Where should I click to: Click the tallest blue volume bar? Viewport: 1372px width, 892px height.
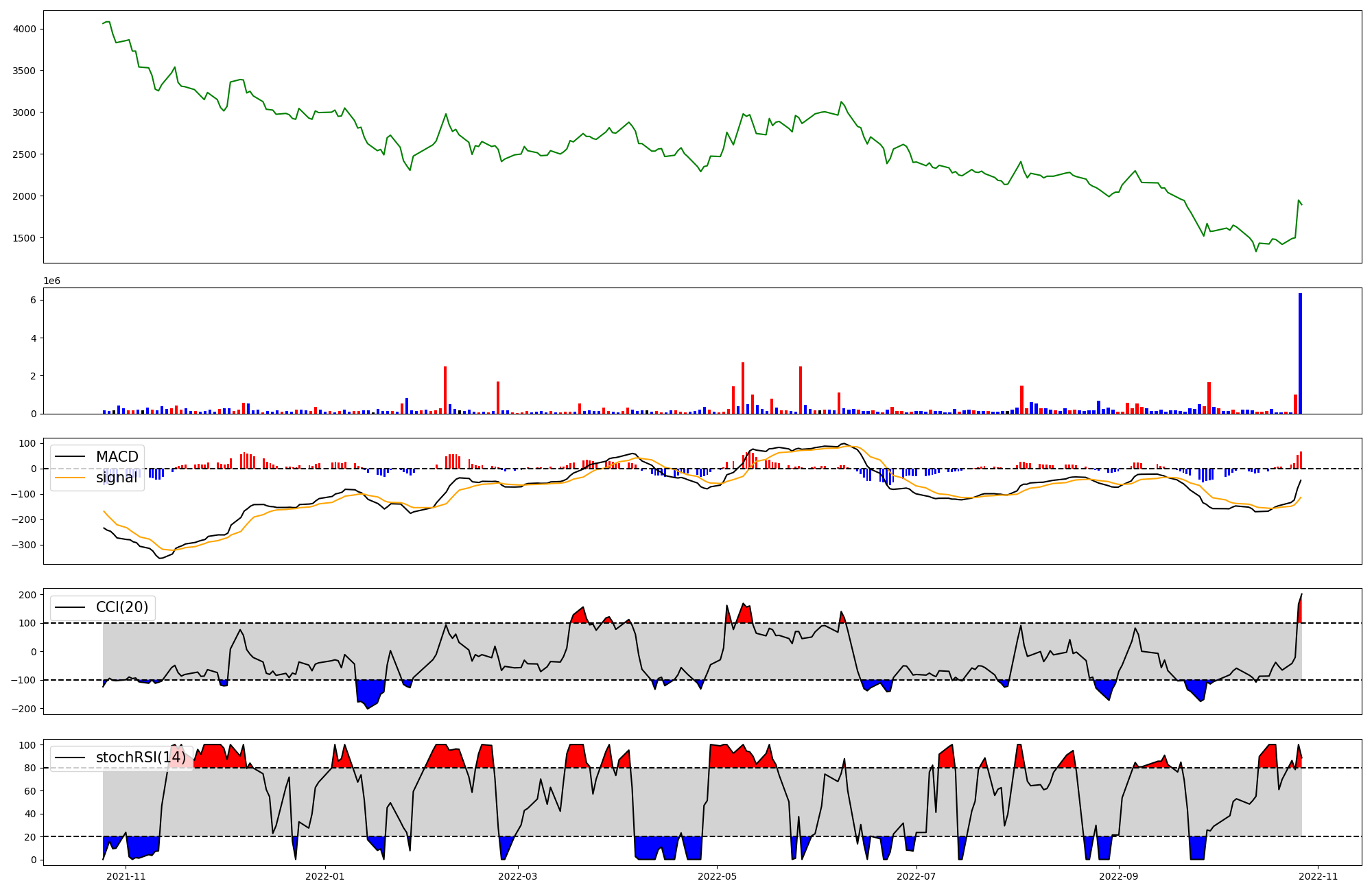tap(1300, 353)
